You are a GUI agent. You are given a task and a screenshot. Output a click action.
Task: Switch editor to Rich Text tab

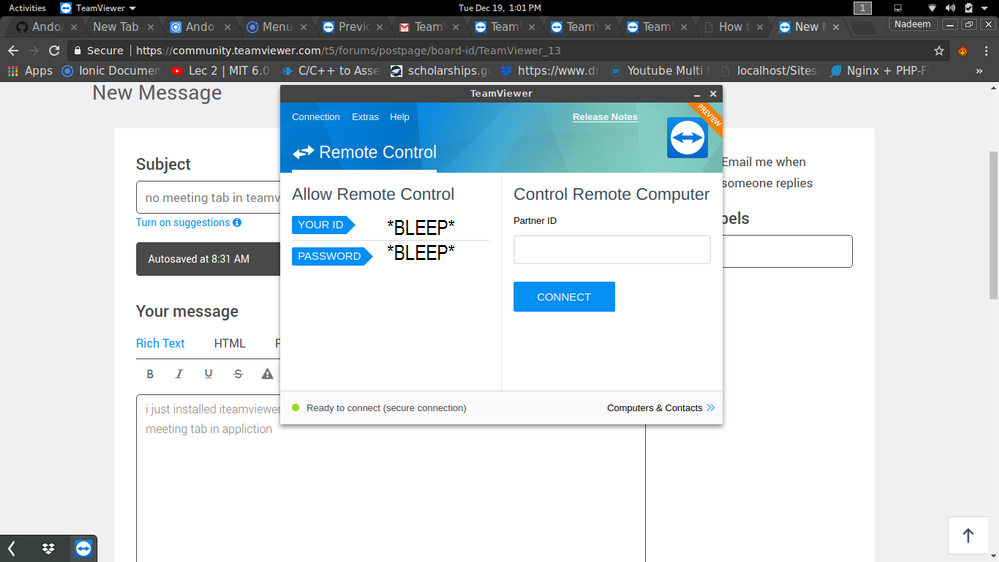pyautogui.click(x=160, y=343)
